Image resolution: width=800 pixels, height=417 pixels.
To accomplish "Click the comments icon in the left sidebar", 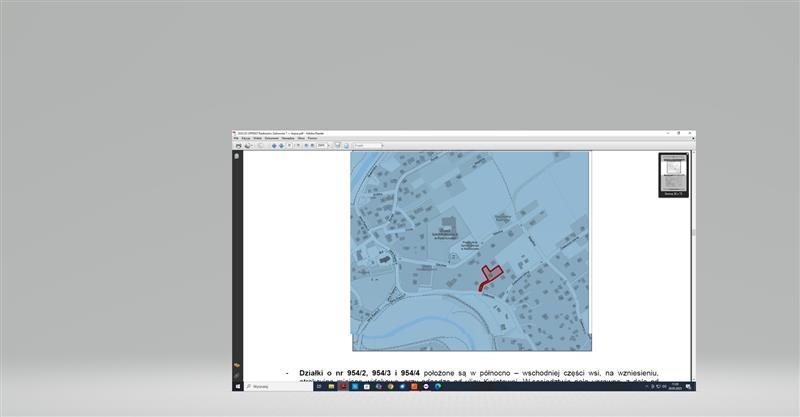I will (x=237, y=365).
